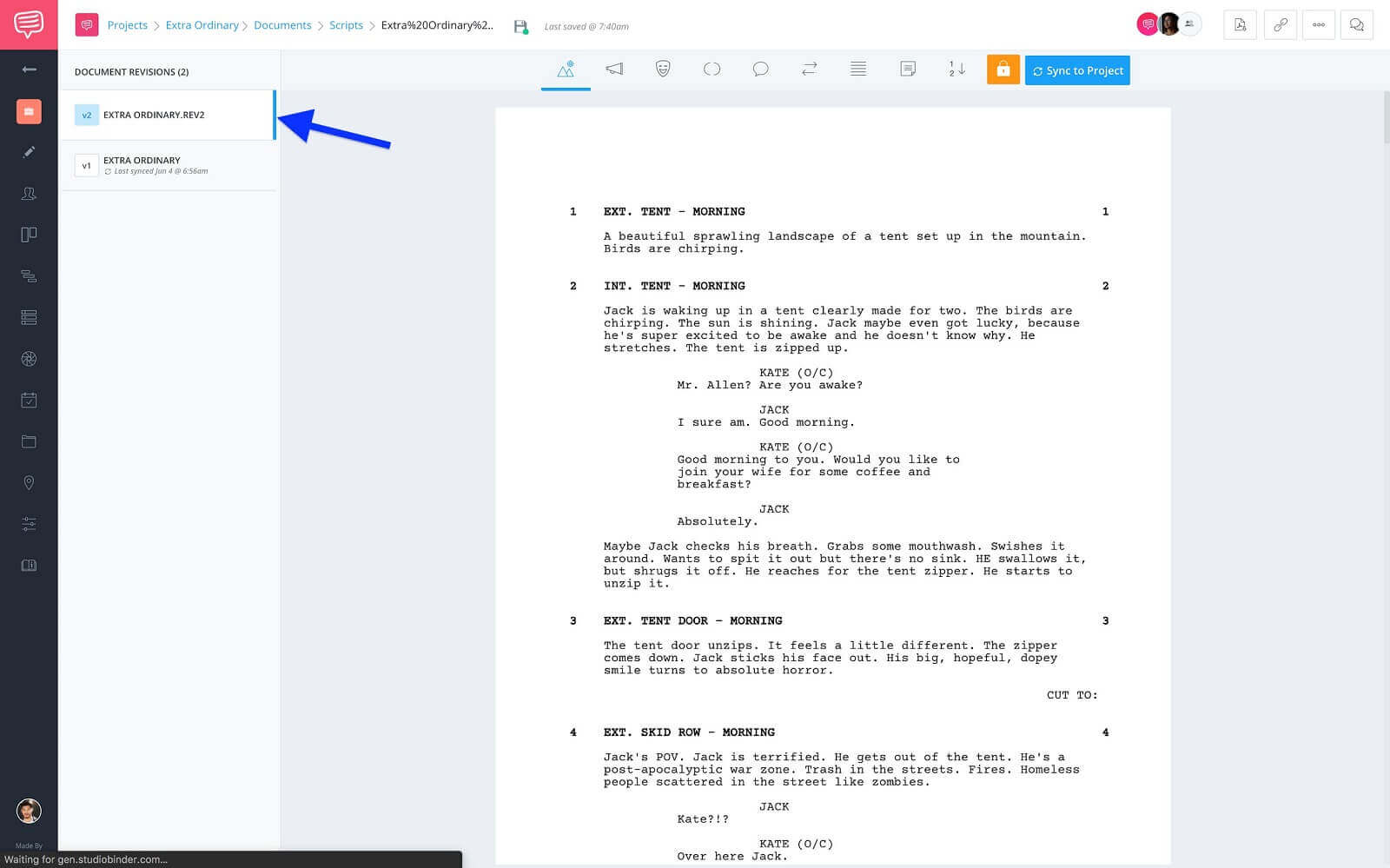The image size is (1390, 868).
Task: Open the scene numbering tool
Action: click(955, 70)
